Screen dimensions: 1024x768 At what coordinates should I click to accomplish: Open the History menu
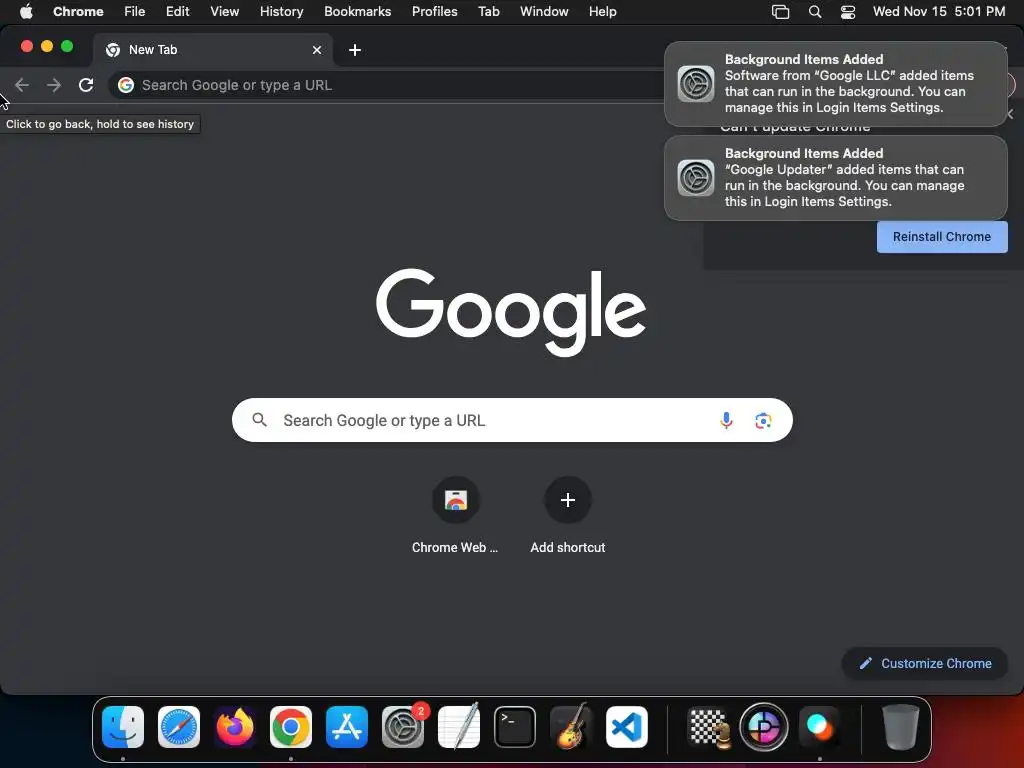coord(281,11)
